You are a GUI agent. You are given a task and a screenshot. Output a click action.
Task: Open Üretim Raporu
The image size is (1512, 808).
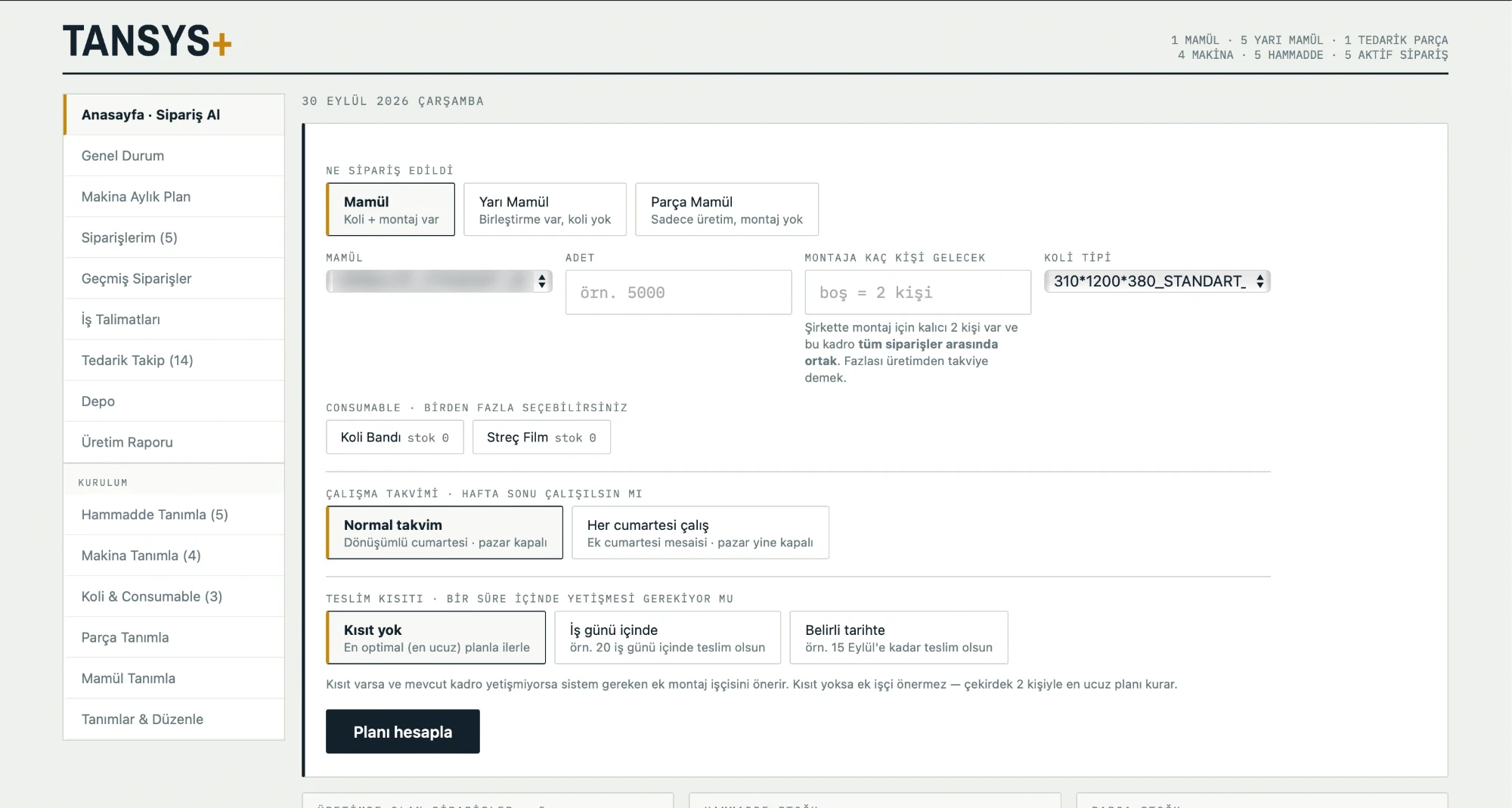coord(174,442)
